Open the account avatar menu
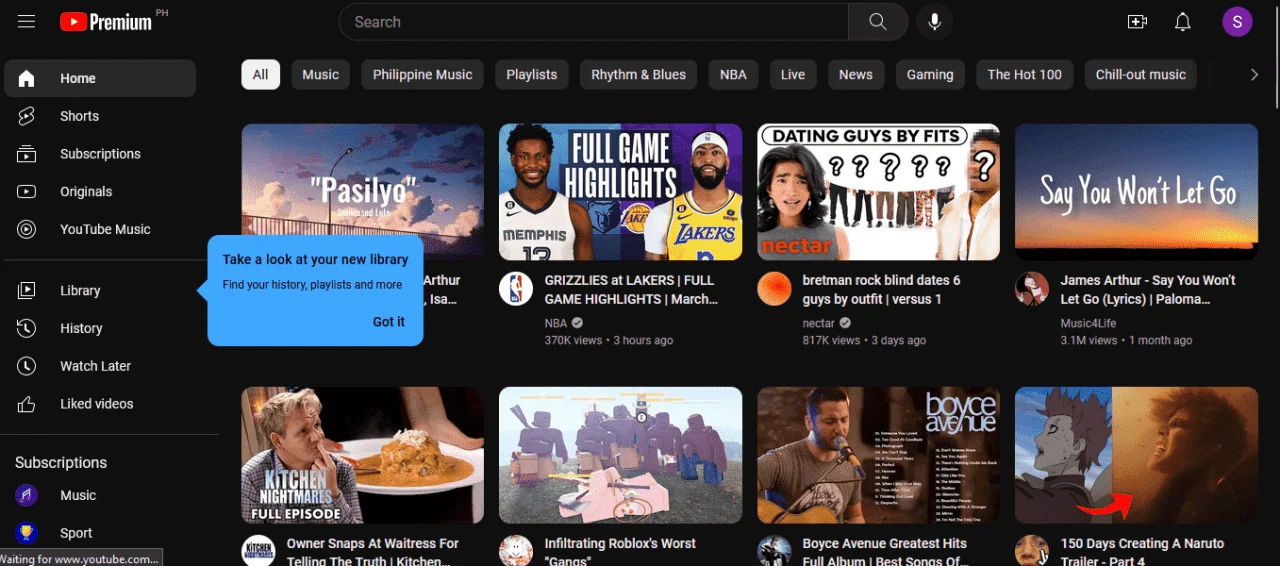This screenshot has height=566, width=1280. pyautogui.click(x=1237, y=22)
